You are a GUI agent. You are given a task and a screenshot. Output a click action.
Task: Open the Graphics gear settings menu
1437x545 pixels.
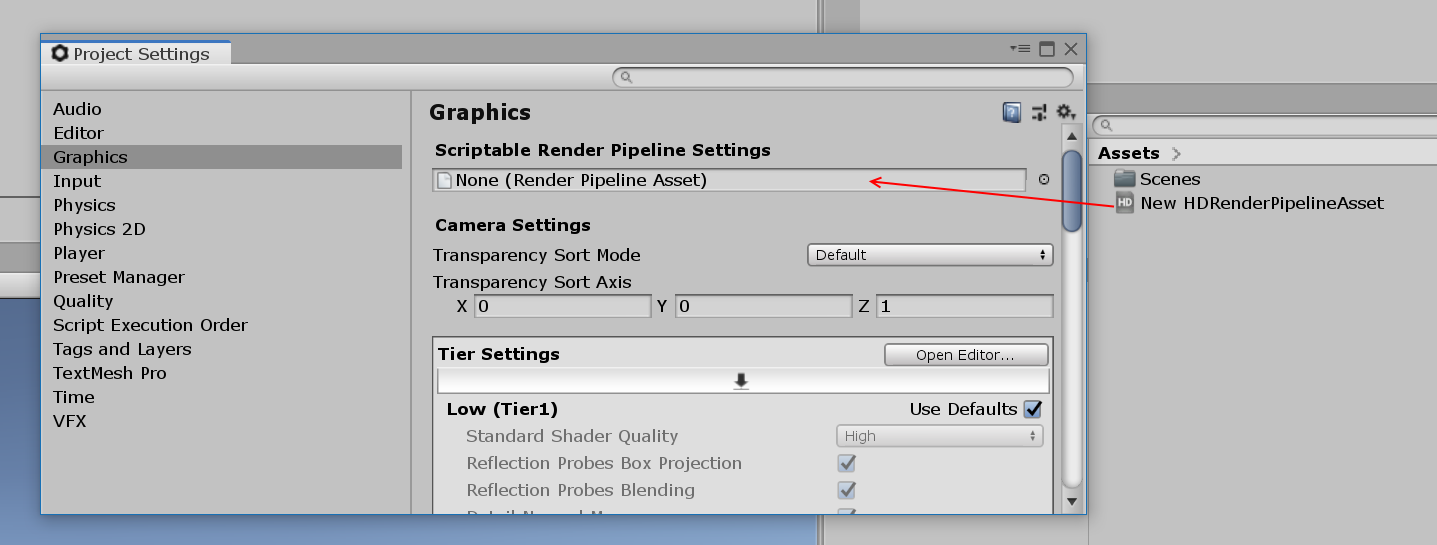pyautogui.click(x=1065, y=112)
